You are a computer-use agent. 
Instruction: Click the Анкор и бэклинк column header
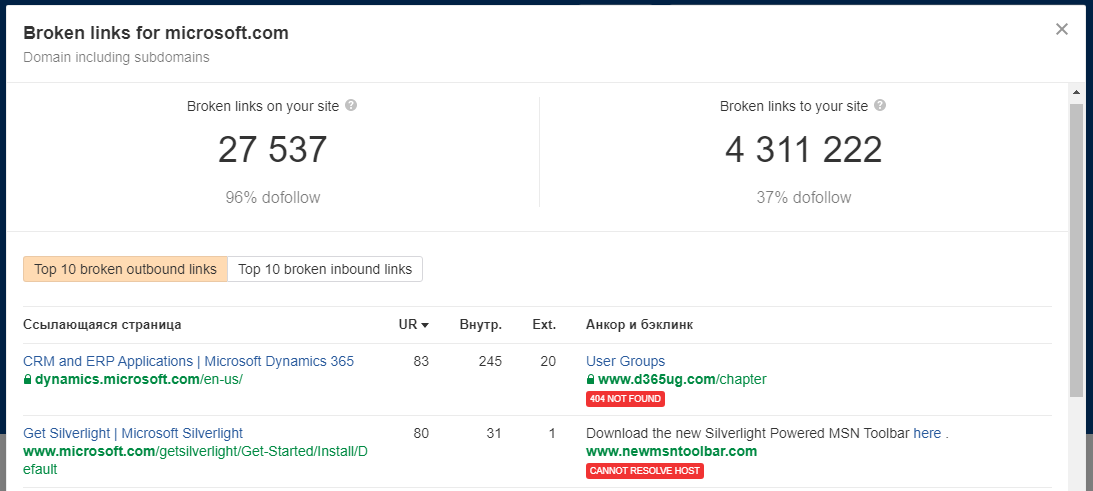[639, 324]
